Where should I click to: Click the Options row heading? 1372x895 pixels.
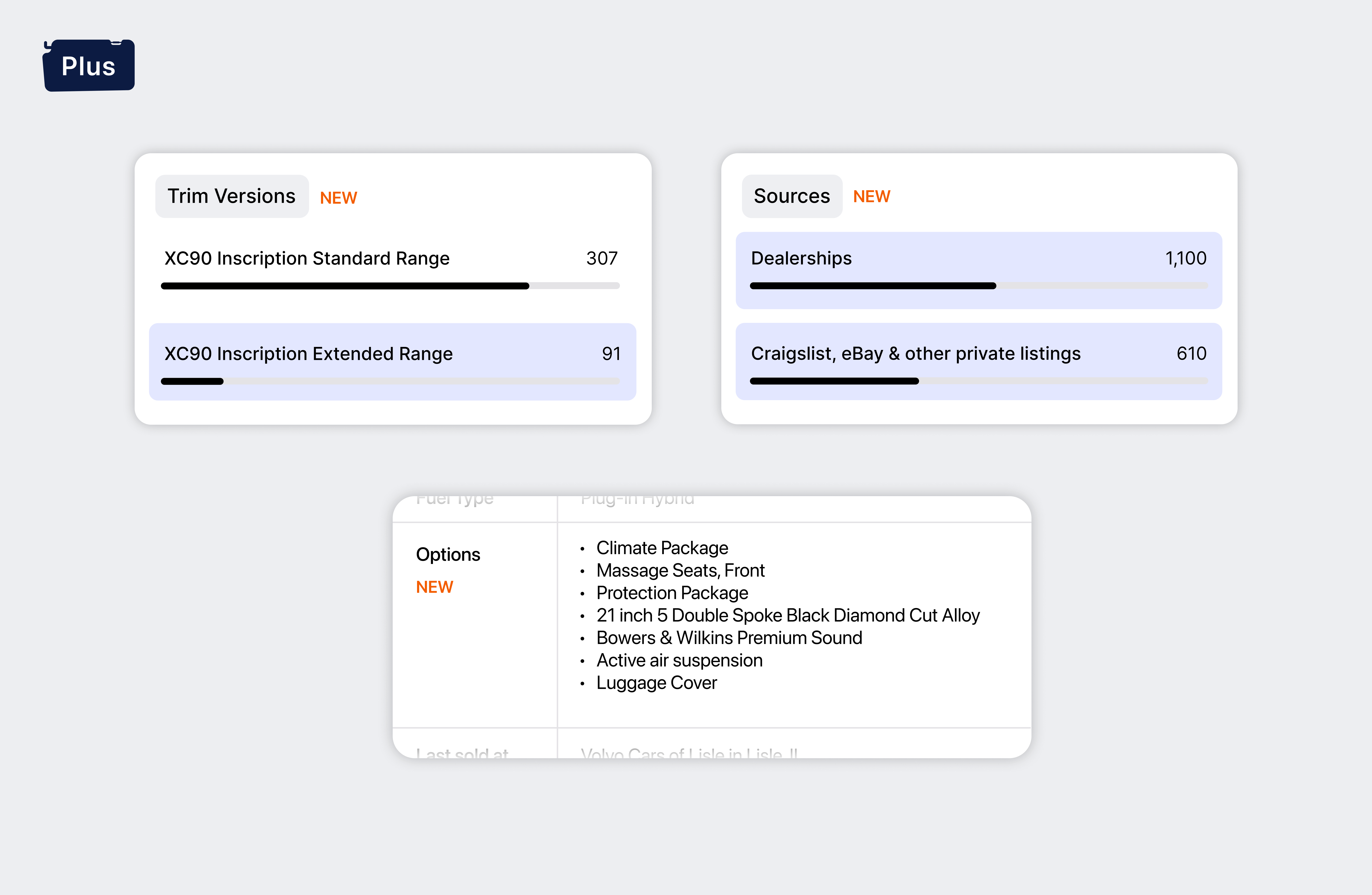pos(448,554)
